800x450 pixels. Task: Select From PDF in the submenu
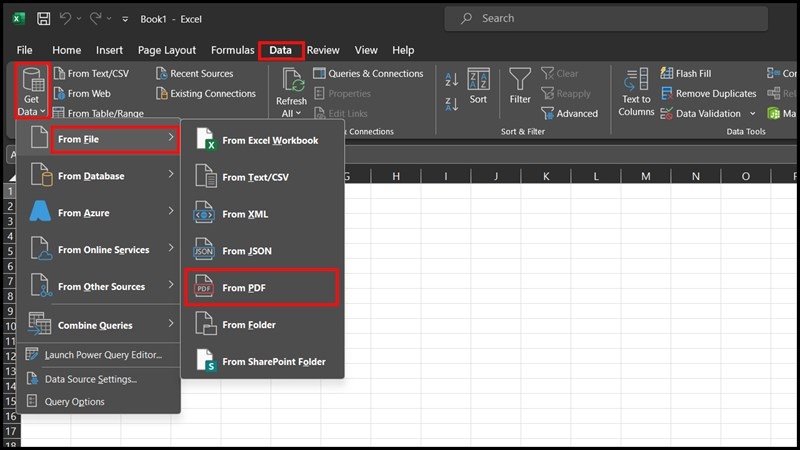(x=262, y=288)
